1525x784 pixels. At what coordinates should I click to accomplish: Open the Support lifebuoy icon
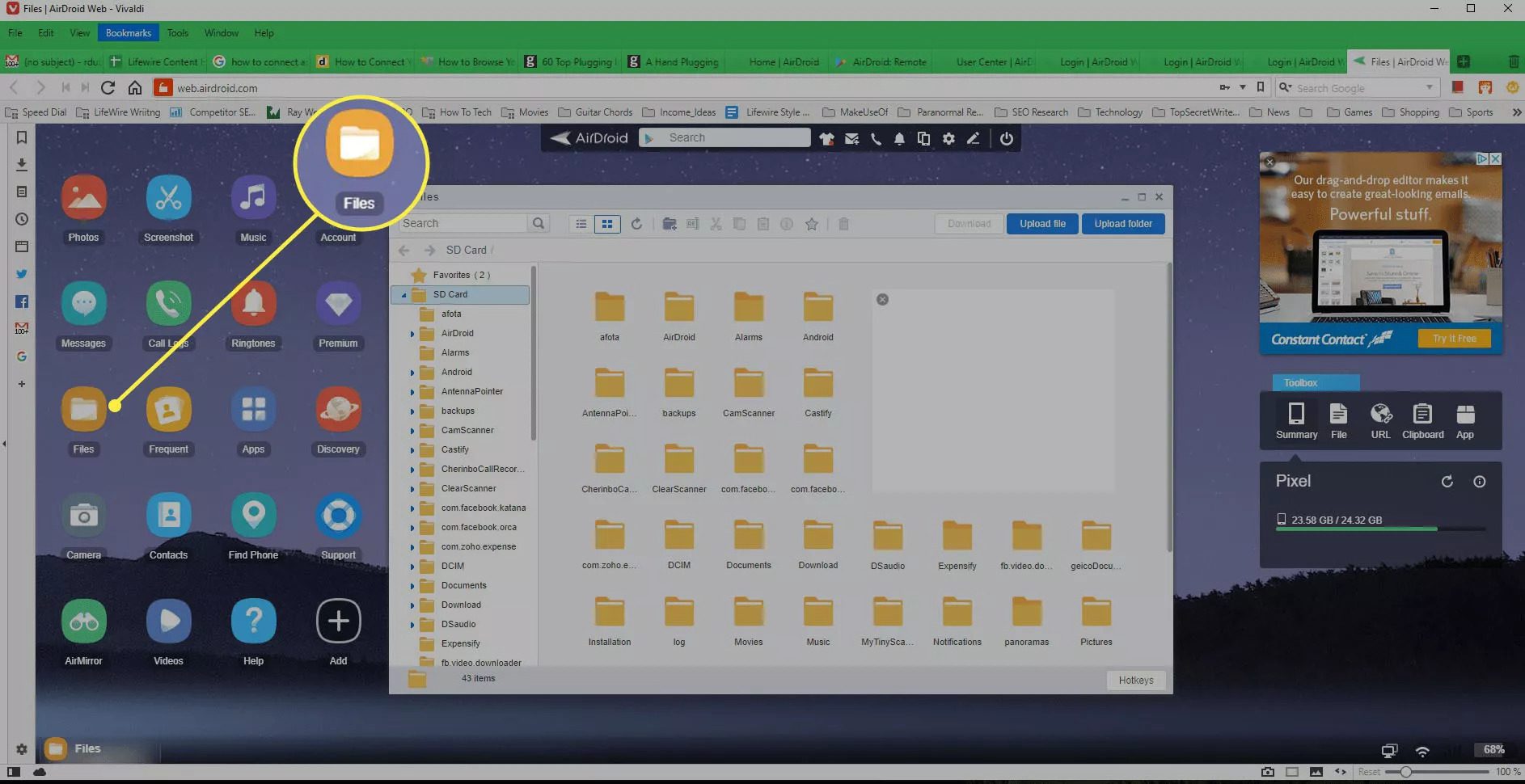click(x=338, y=515)
